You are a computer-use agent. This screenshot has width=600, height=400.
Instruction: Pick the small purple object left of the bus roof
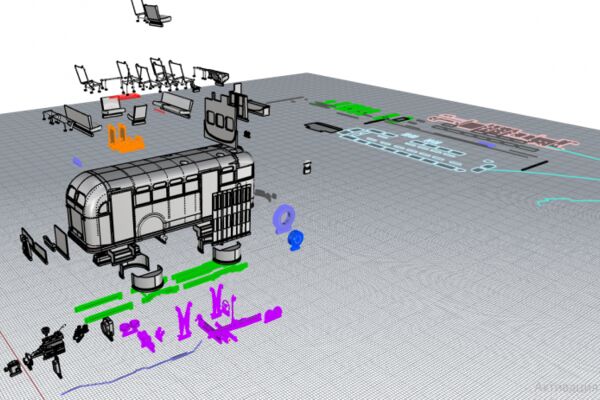coord(77,162)
